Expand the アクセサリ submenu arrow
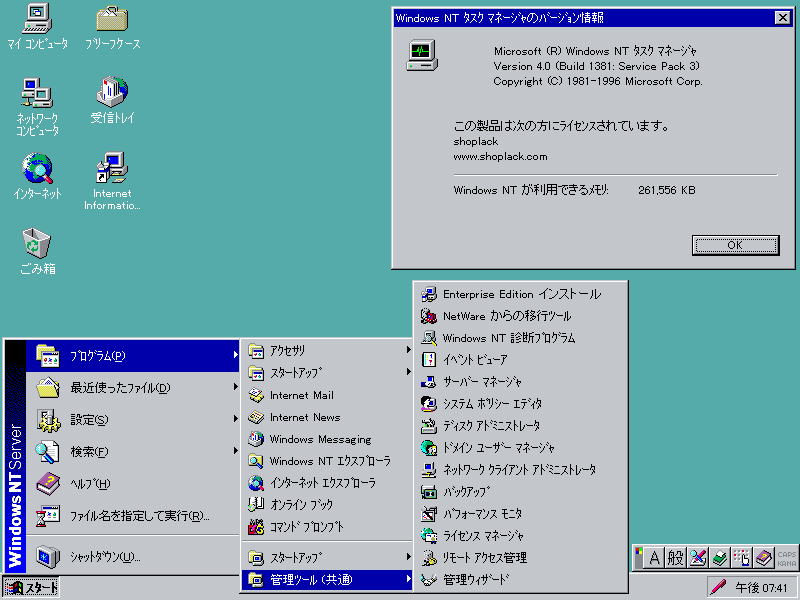Image resolution: width=800 pixels, height=600 pixels. pos(408,350)
